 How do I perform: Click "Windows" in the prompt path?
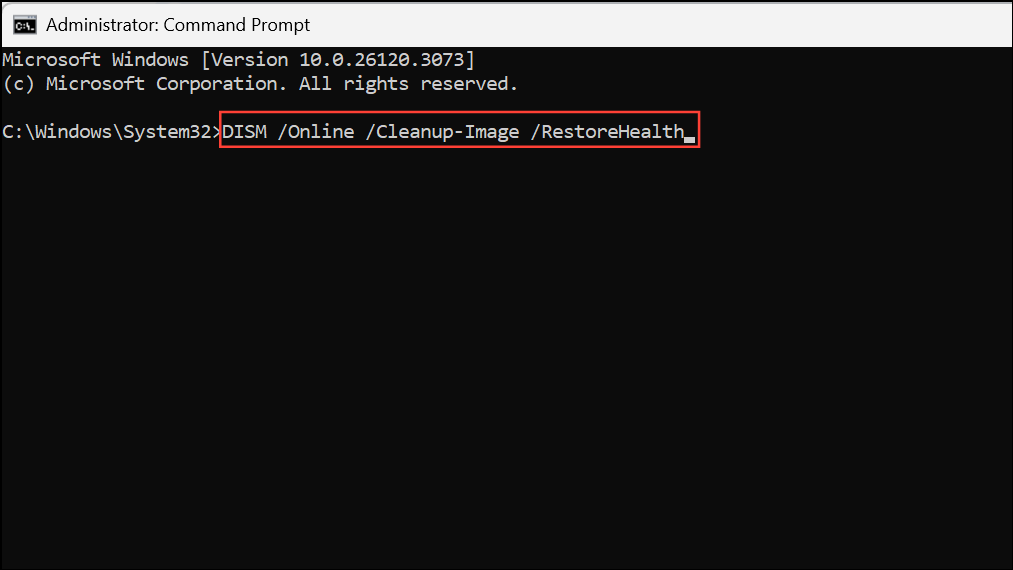click(x=73, y=132)
